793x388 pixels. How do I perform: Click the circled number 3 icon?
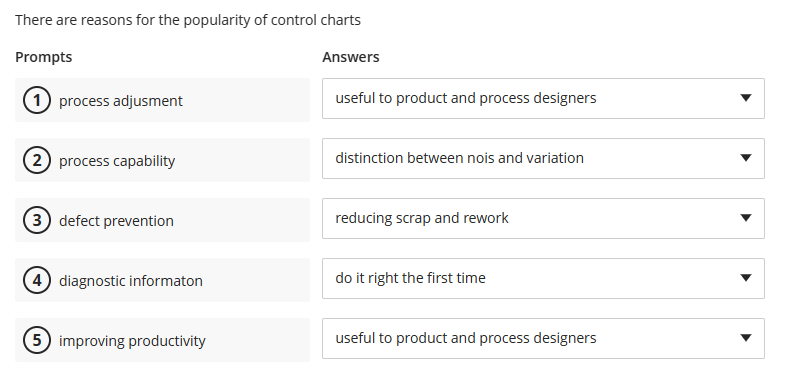[x=37, y=221]
